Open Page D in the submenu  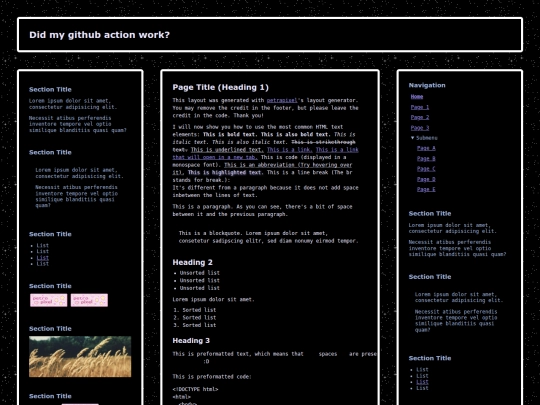click(426, 179)
